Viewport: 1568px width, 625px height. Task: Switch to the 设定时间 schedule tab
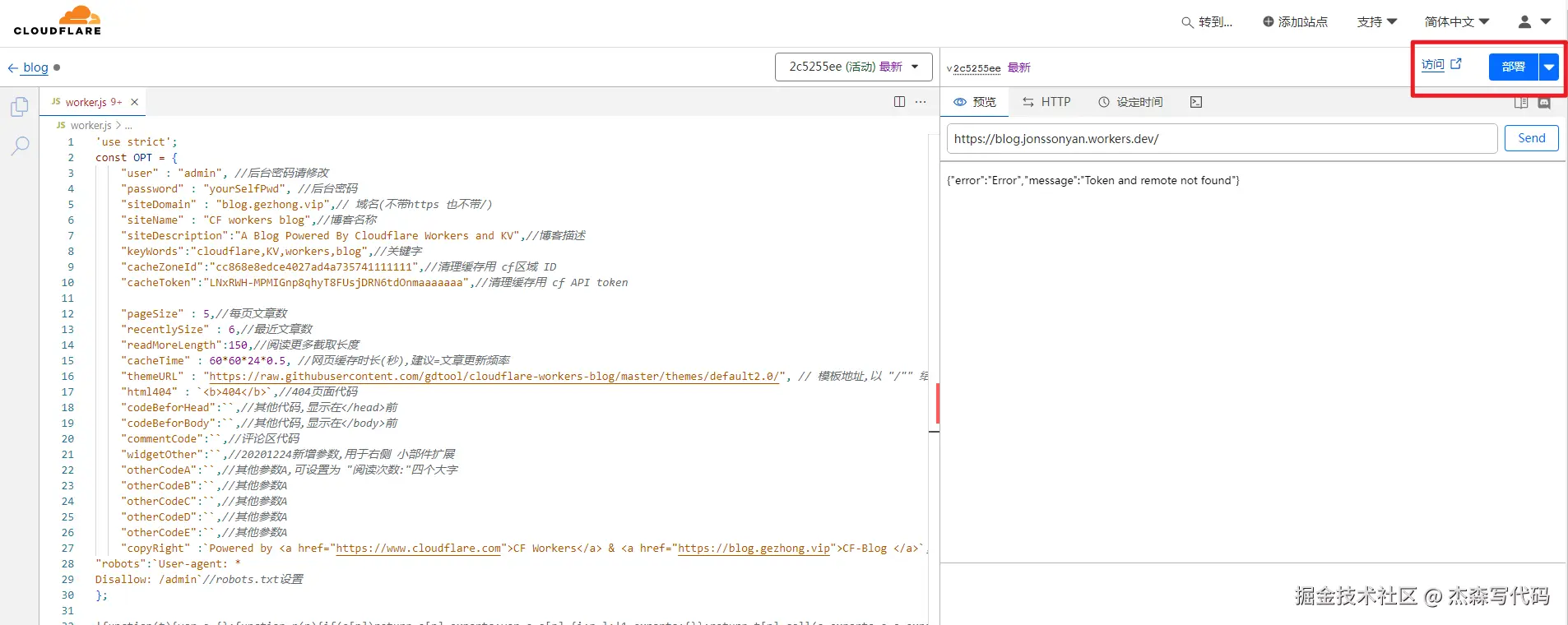click(x=1130, y=102)
